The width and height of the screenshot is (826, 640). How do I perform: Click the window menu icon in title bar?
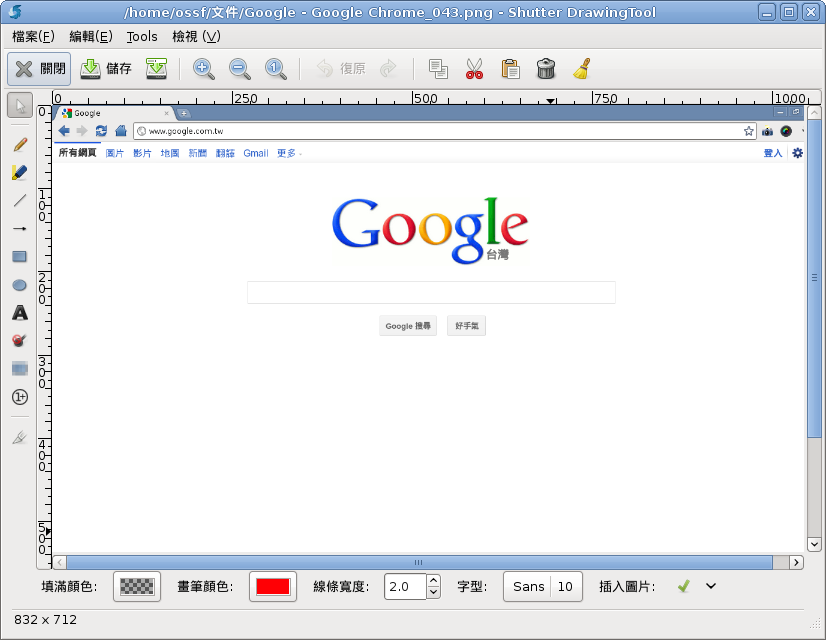click(15, 12)
